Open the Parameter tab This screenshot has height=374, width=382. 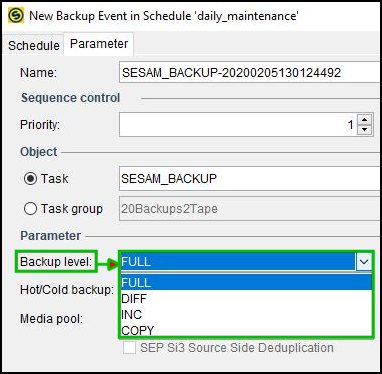pyautogui.click(x=99, y=44)
